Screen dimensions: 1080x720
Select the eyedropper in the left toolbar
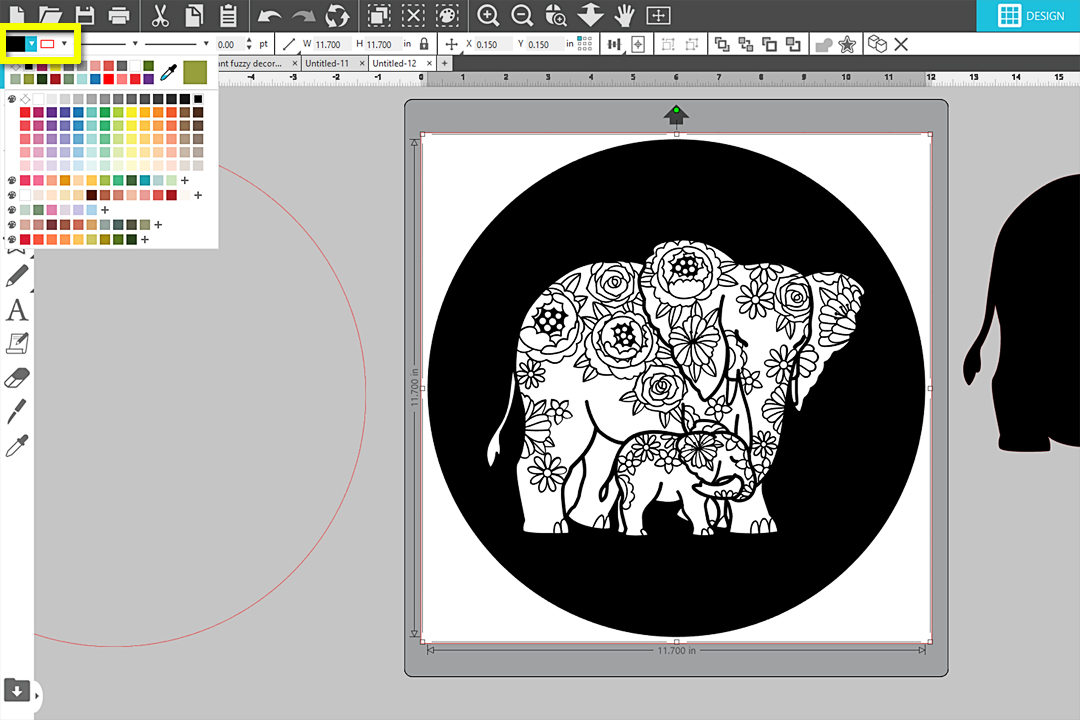tap(17, 446)
